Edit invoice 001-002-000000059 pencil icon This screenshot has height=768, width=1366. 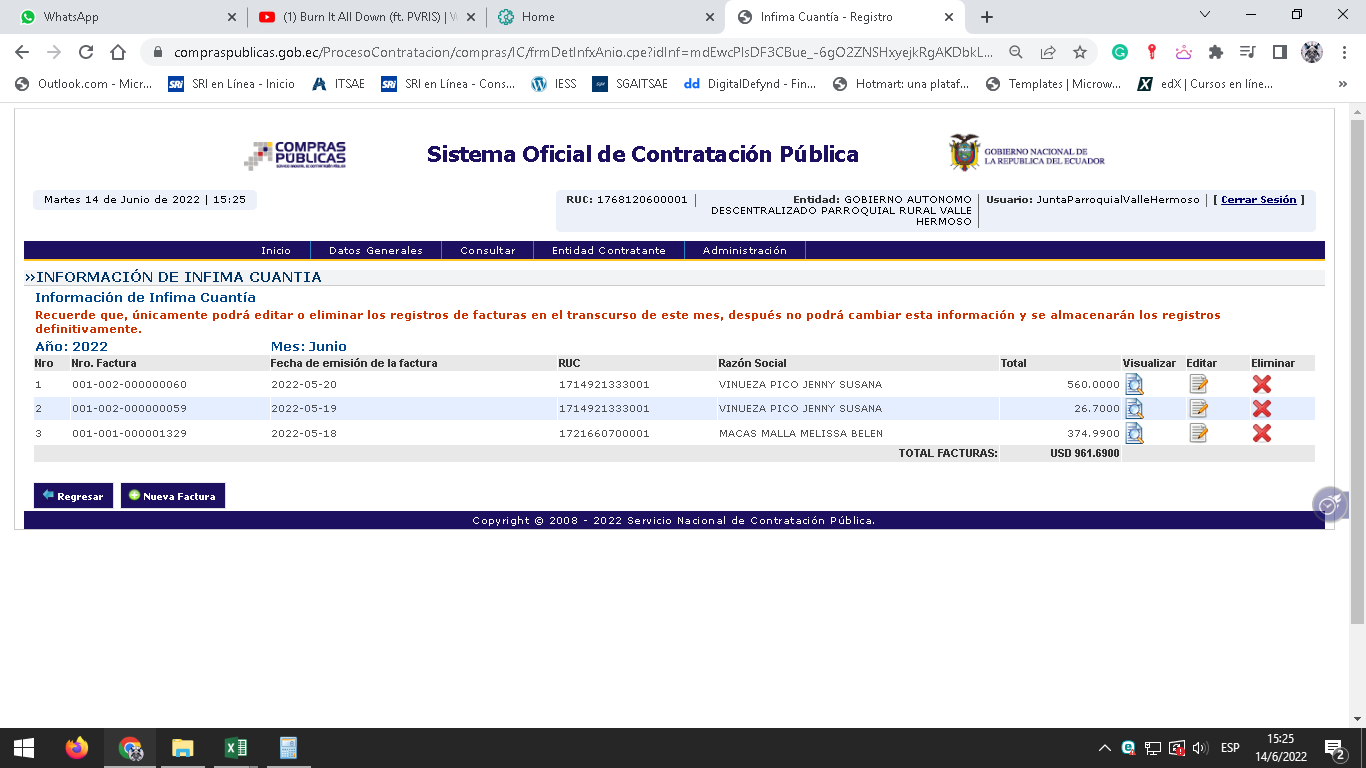(x=1198, y=408)
